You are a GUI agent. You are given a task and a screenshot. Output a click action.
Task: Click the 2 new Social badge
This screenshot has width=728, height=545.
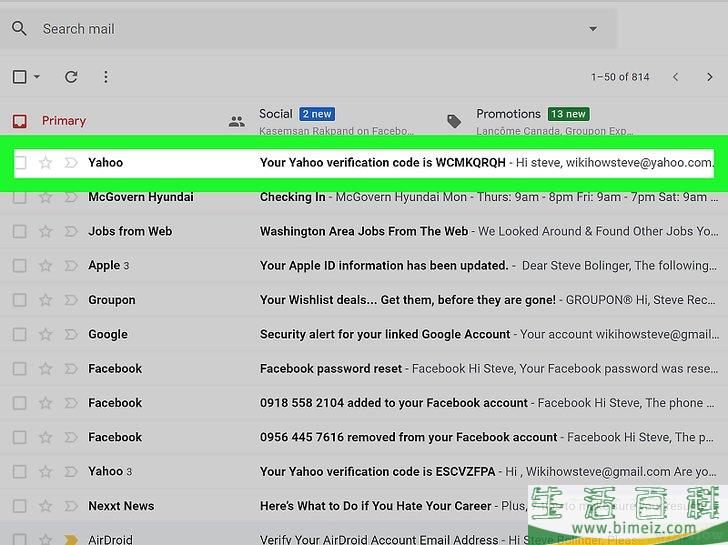(317, 114)
